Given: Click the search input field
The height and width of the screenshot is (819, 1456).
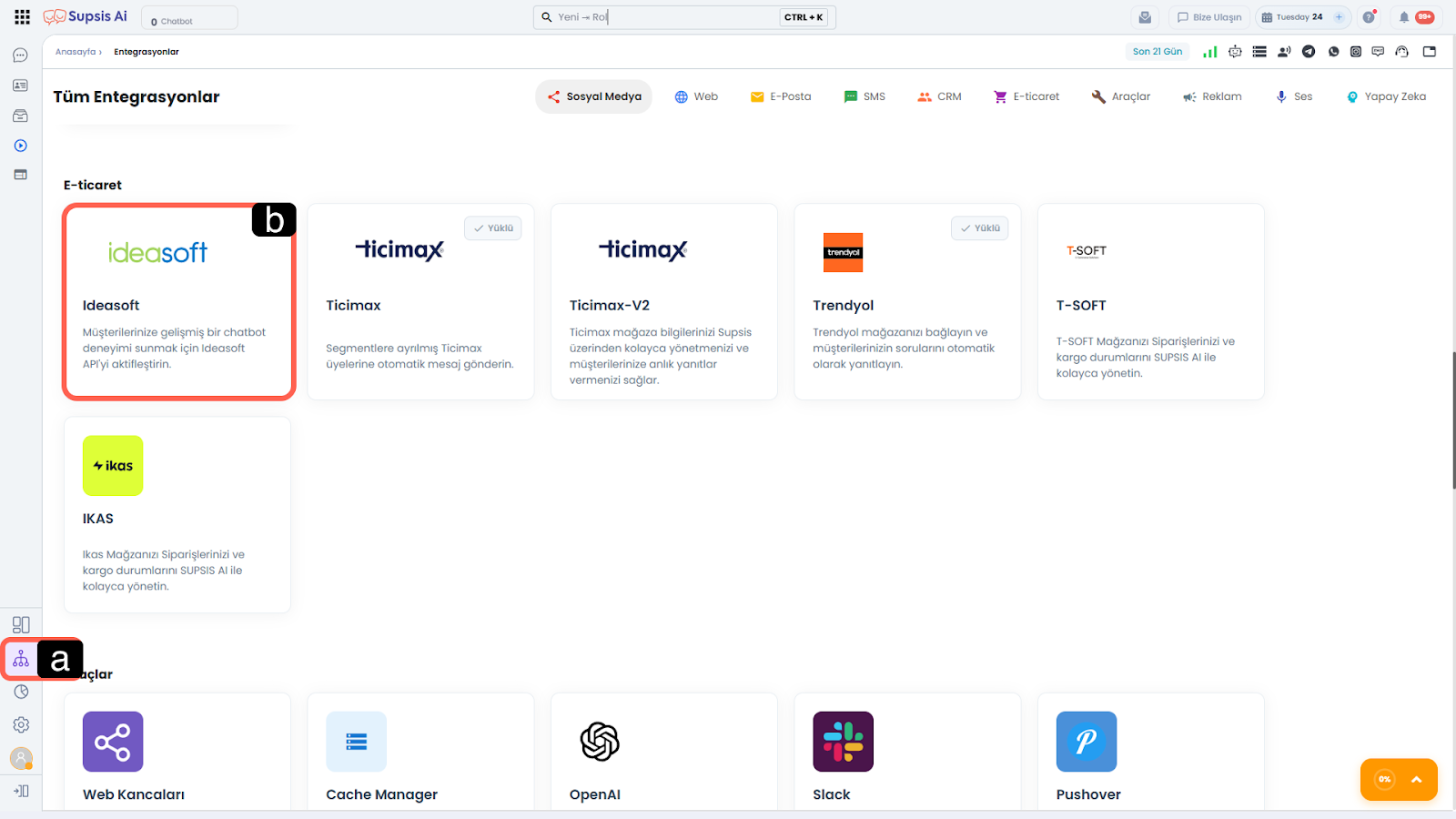Looking at the screenshot, I should point(664,17).
